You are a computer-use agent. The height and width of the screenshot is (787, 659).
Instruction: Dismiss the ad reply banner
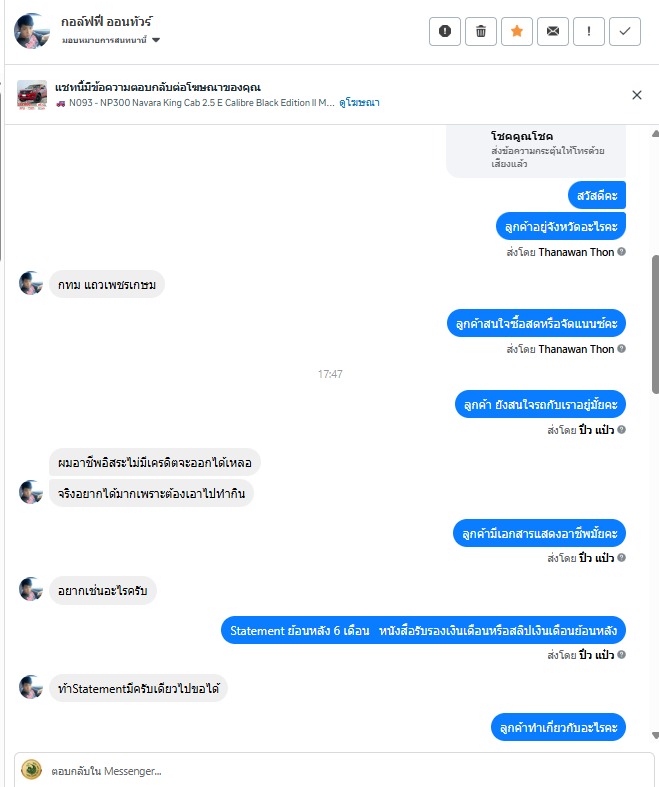point(637,95)
